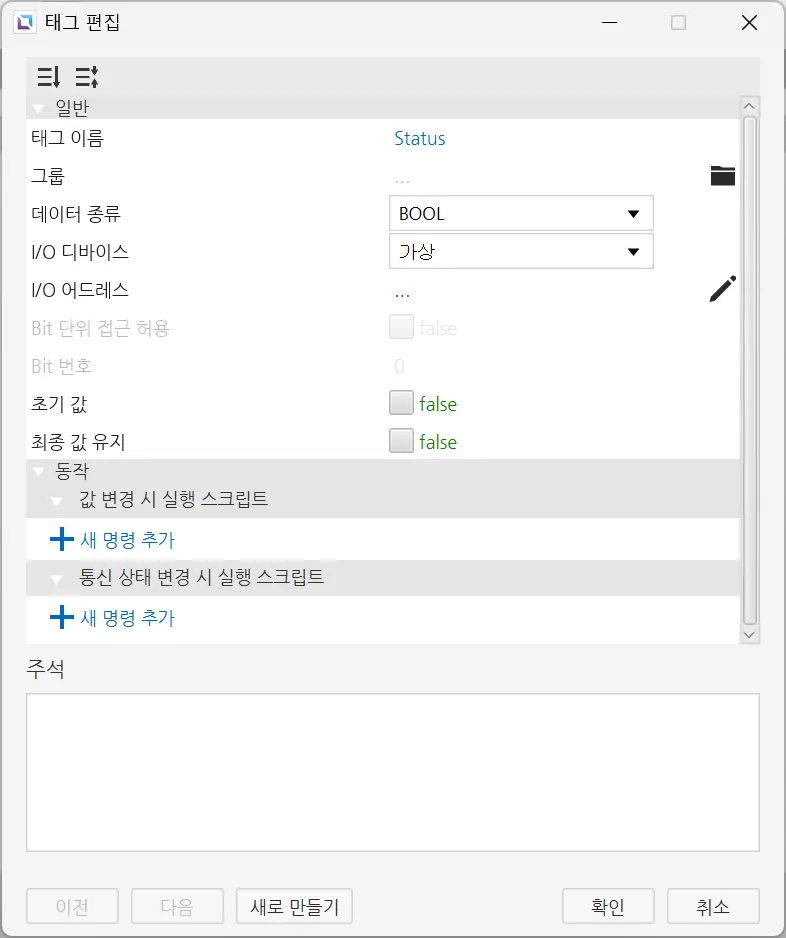Click the plus icon under 값 변경 시 실행 스크립트
The width and height of the screenshot is (786, 938).
[x=62, y=540]
